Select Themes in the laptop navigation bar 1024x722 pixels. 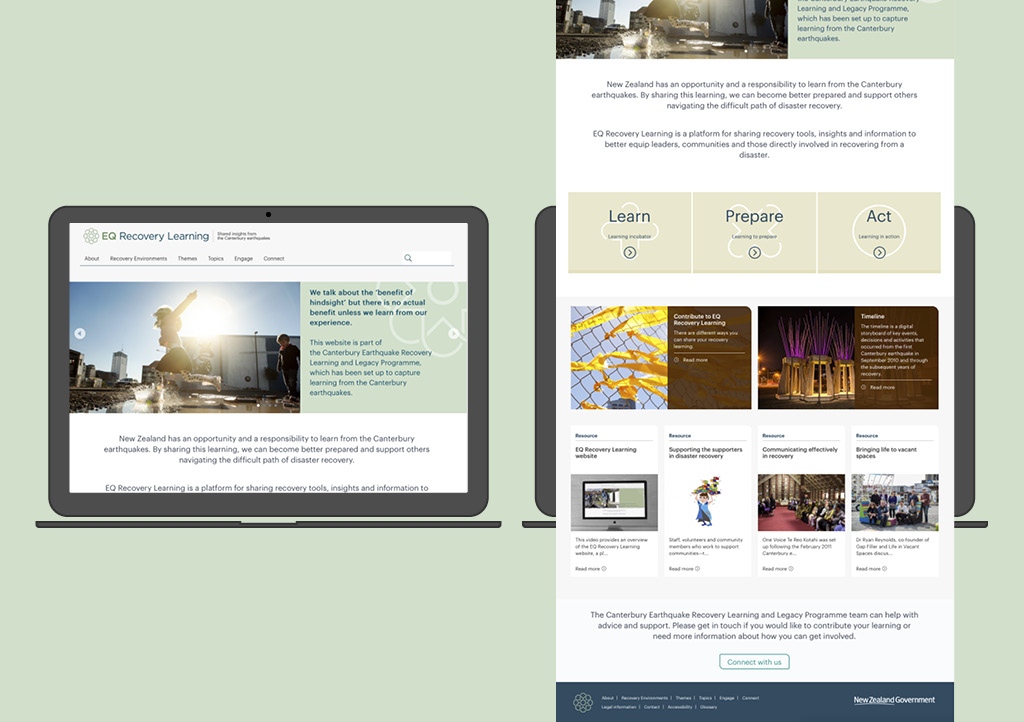(187, 259)
